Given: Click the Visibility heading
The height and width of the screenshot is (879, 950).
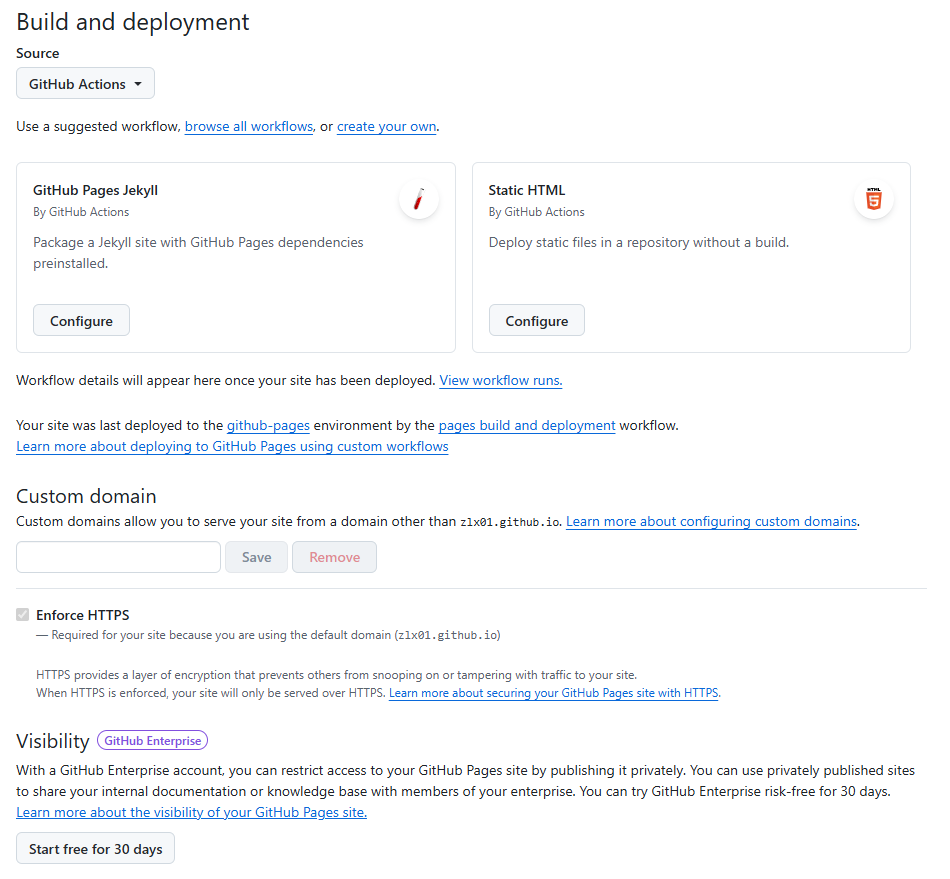Looking at the screenshot, I should tap(53, 741).
